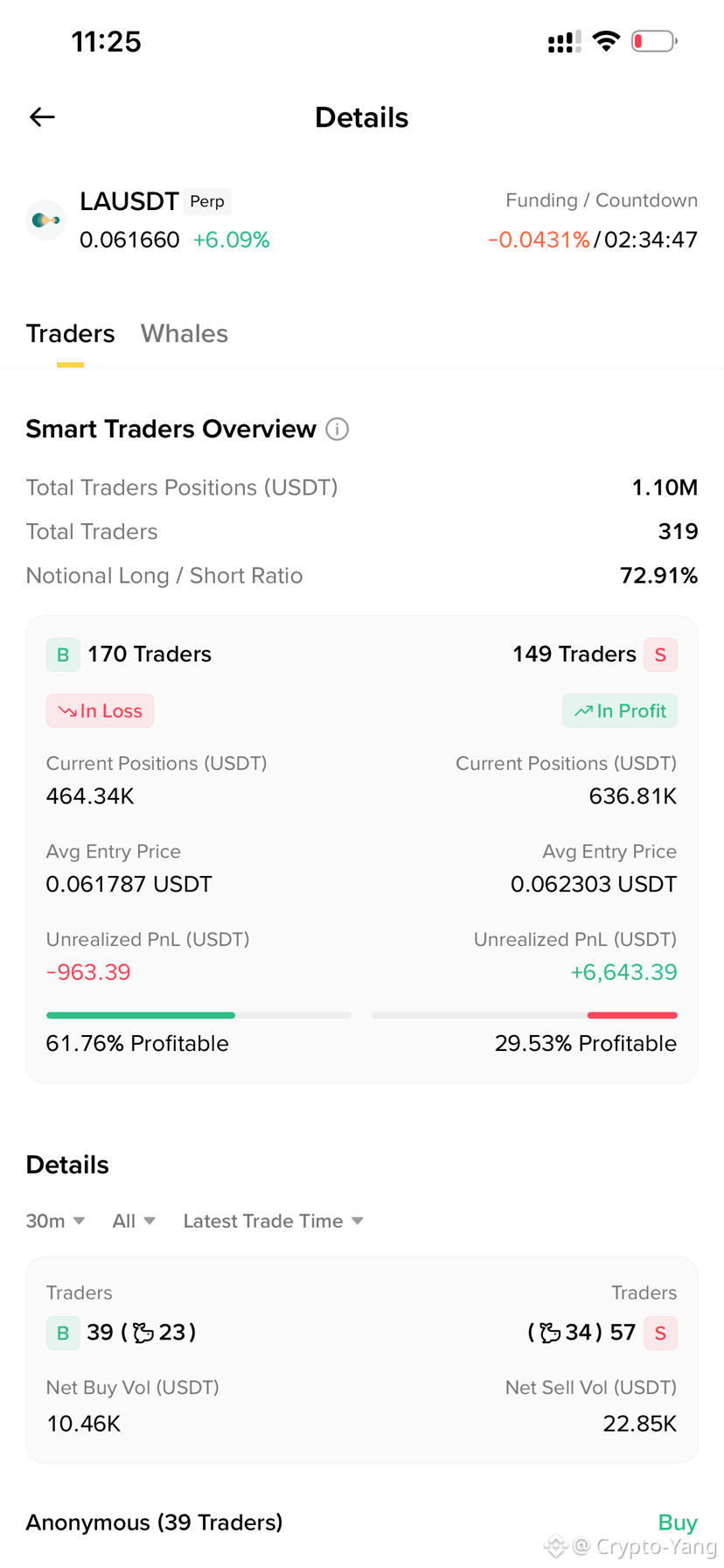Viewport: 724px width, 1568px height.
Task: Tap the green B badge beside 170 Traders
Action: click(x=63, y=654)
